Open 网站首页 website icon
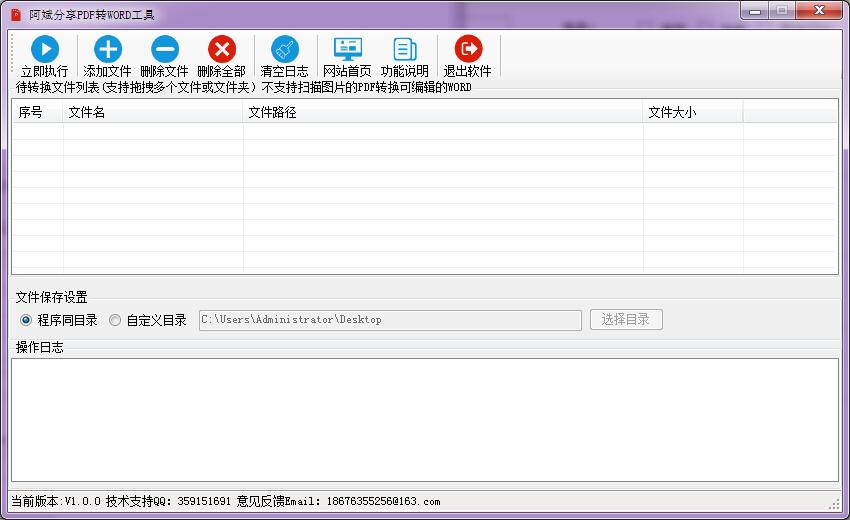This screenshot has height=520, width=850. point(347,49)
